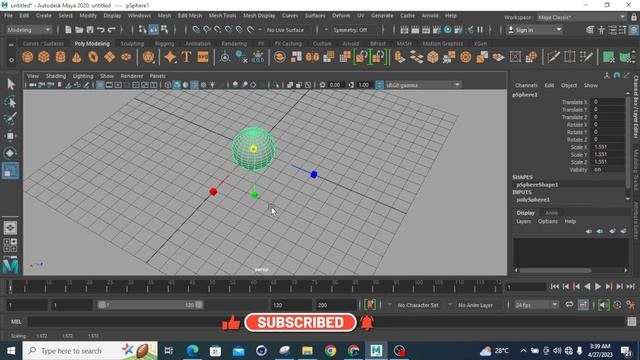Select the Rotate tool in toolbox
The height and width of the screenshot is (360, 640).
point(10,153)
